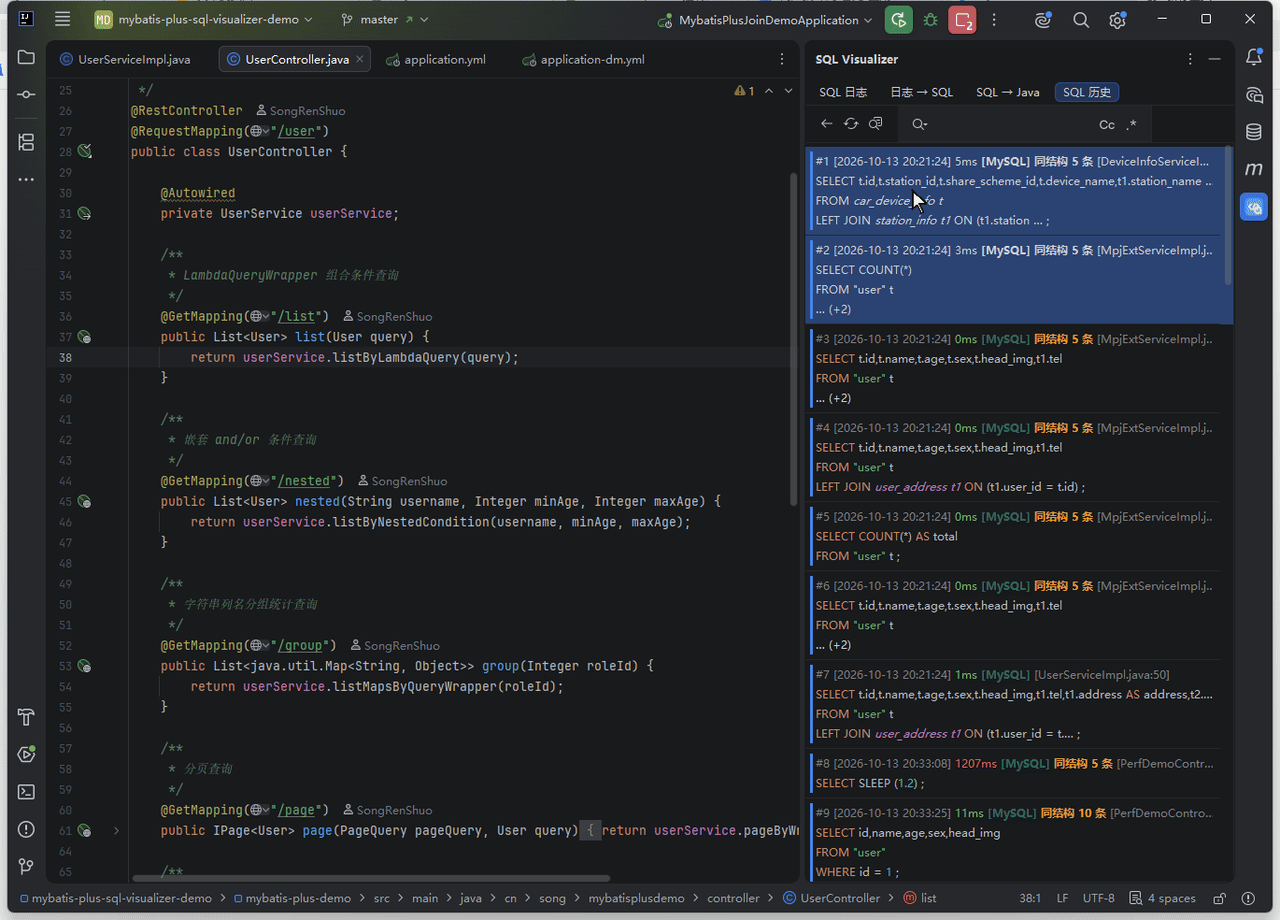The width and height of the screenshot is (1280, 920).
Task: Open Search Everywhere magnifier
Action: 1081,19
